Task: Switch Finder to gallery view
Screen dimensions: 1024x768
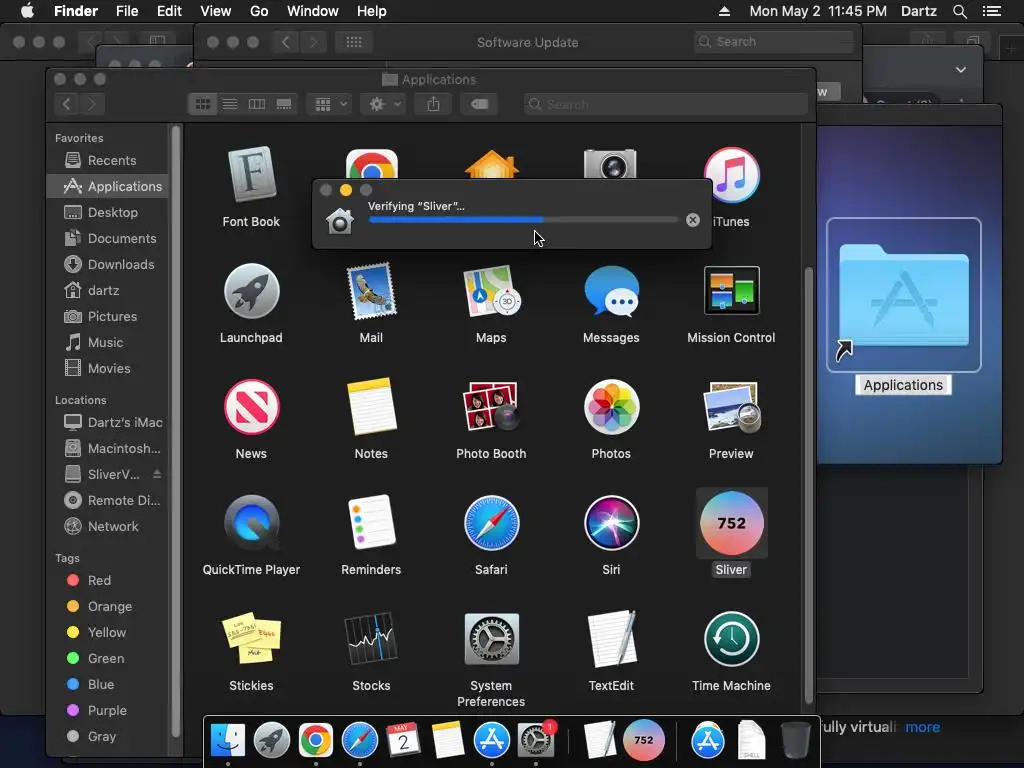Action: click(x=284, y=104)
